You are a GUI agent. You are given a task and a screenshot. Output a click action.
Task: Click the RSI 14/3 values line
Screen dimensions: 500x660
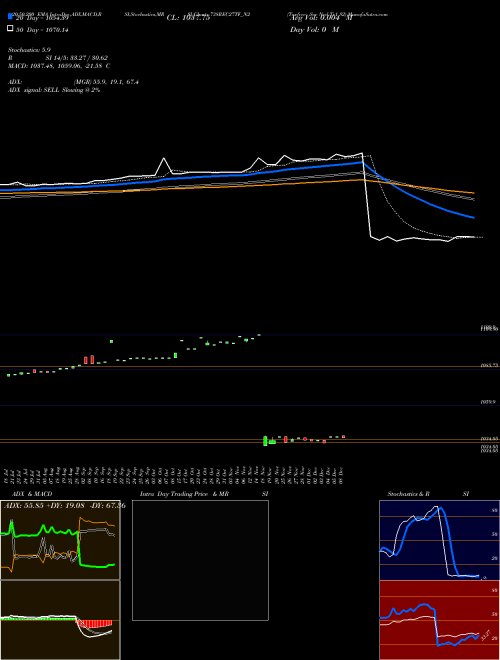(58, 58)
